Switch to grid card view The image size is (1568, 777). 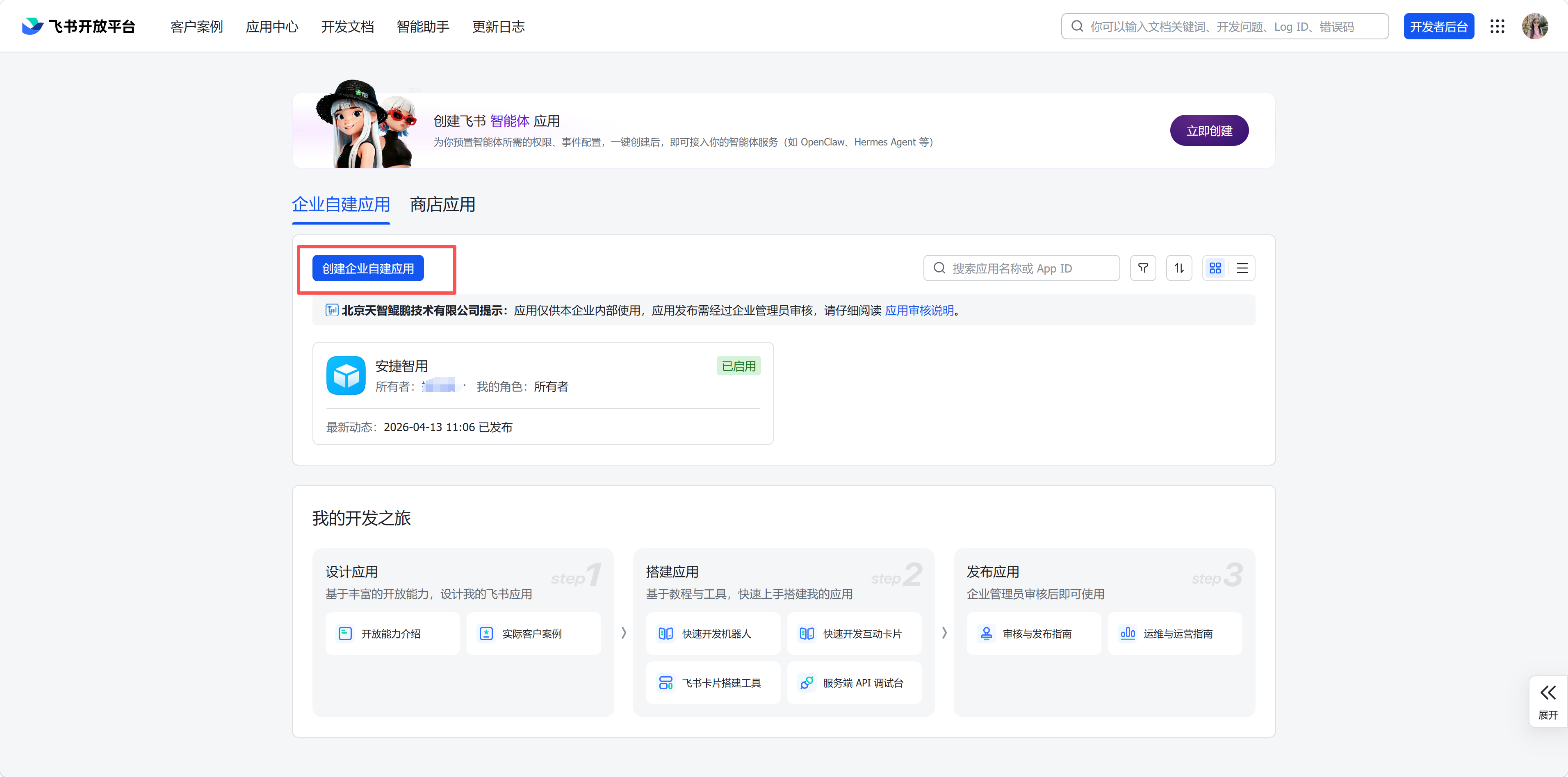click(1215, 268)
